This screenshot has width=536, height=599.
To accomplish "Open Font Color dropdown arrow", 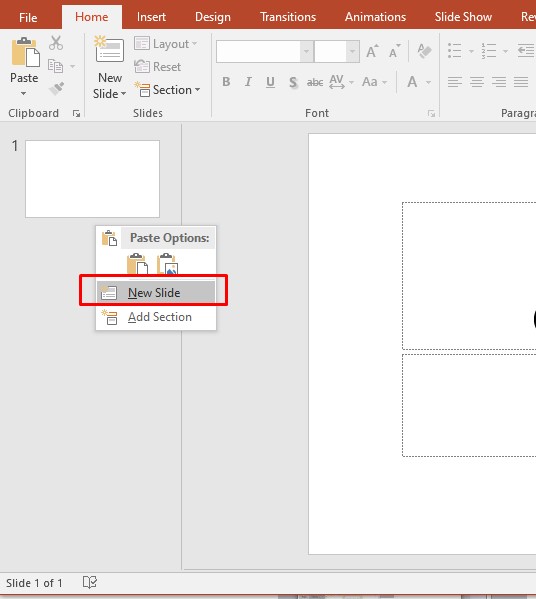I will pos(428,82).
